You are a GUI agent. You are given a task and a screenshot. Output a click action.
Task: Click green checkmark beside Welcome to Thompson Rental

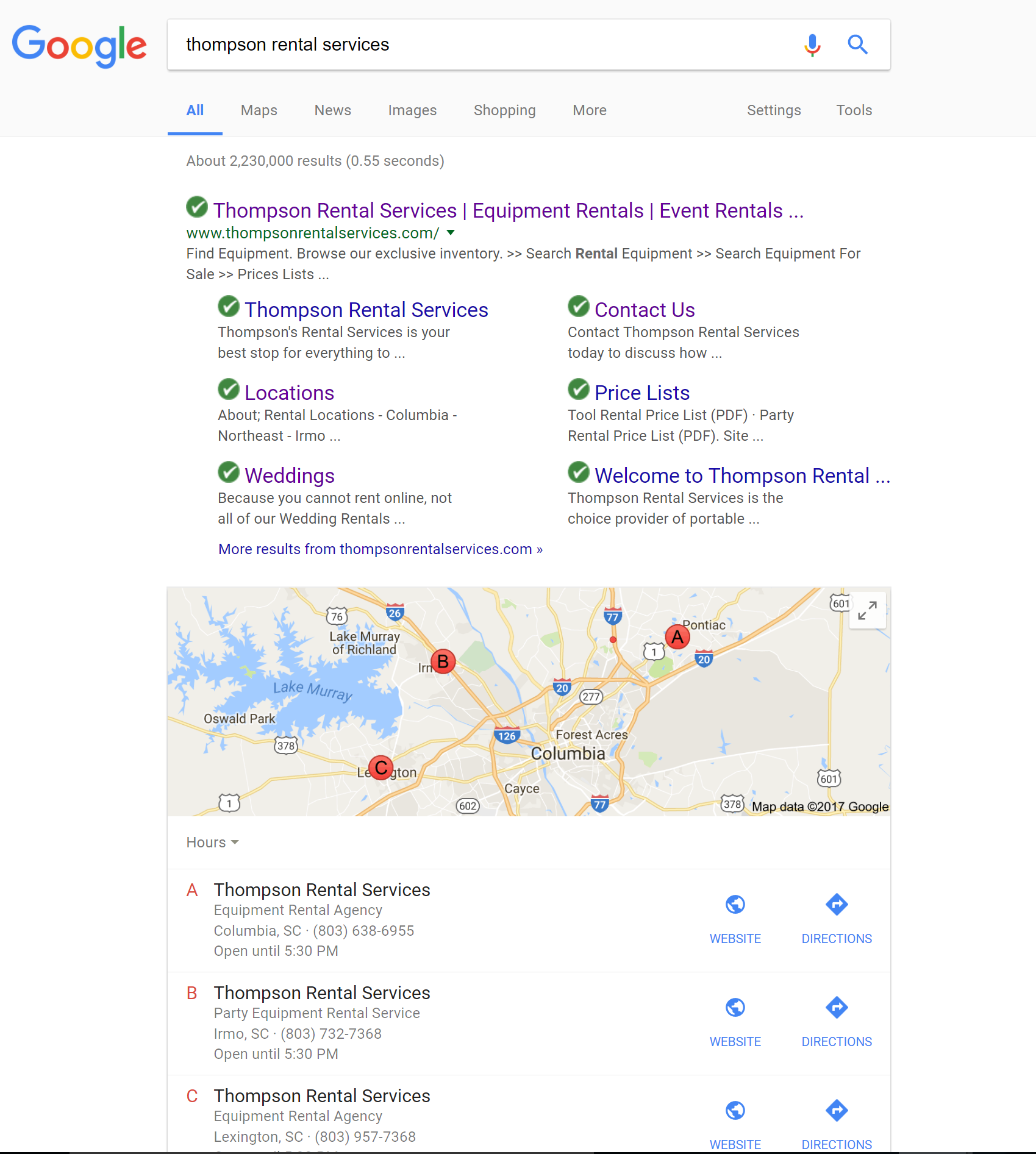point(579,472)
